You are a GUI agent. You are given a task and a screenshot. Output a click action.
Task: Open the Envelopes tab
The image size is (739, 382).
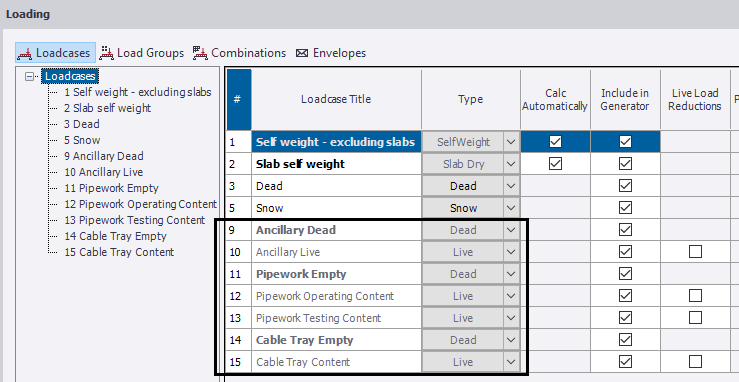pyautogui.click(x=331, y=53)
